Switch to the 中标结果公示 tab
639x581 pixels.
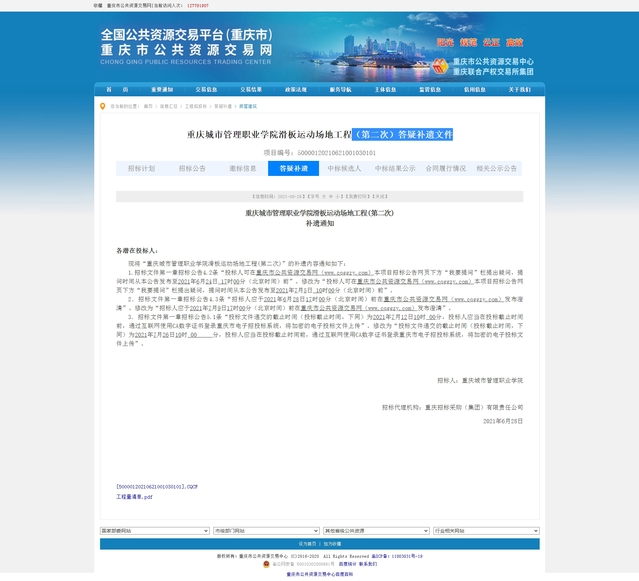coord(395,169)
